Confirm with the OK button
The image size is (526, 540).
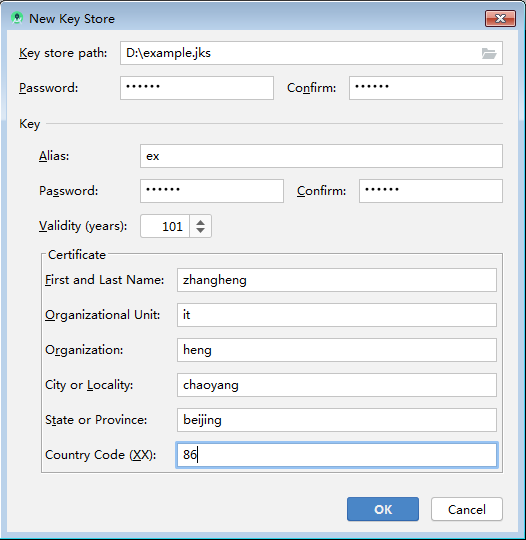point(383,509)
